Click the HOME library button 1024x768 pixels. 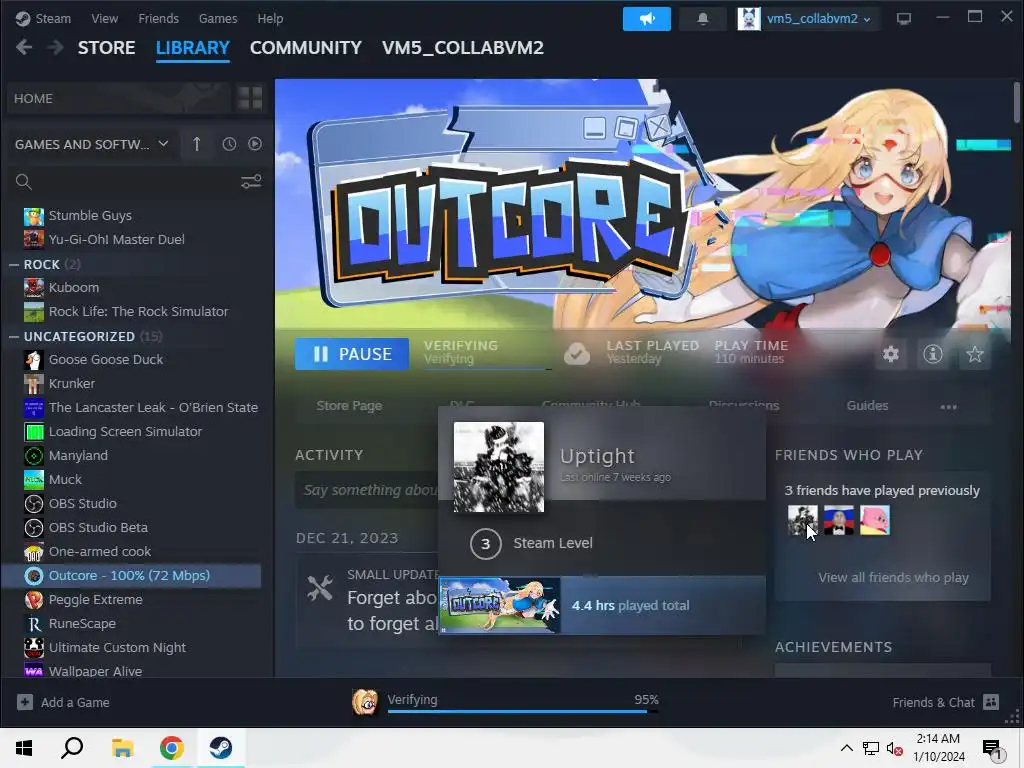[x=119, y=99]
